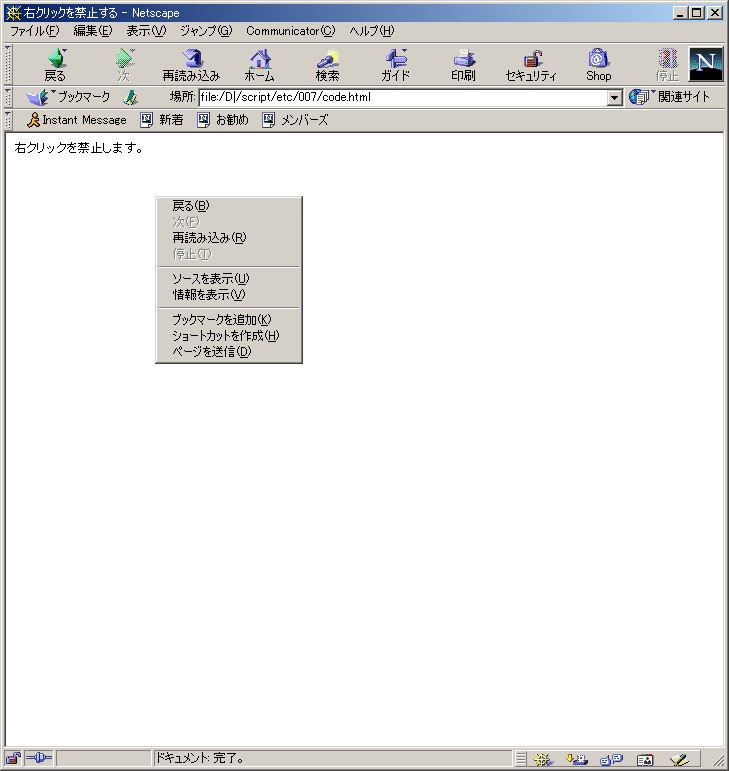This screenshot has height=771, width=729.
Task: Open セキュリティ (Security) toolbar icon
Action: (531, 64)
